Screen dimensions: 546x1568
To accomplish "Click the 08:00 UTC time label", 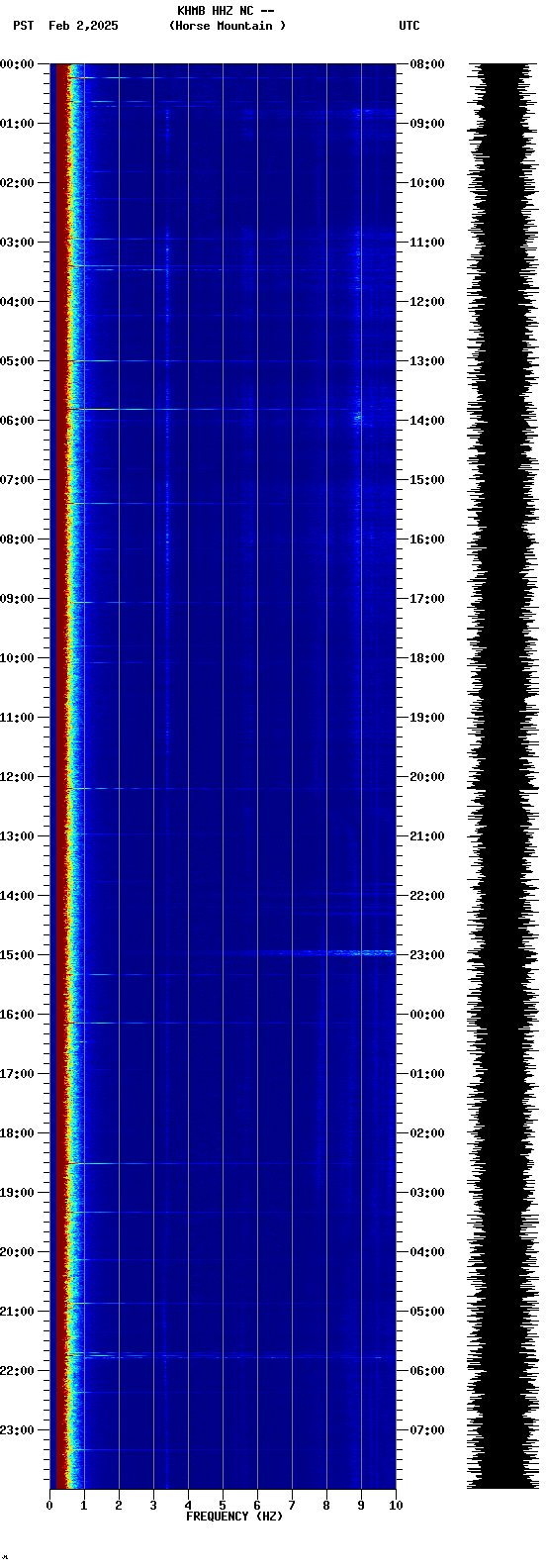I will click(427, 64).
